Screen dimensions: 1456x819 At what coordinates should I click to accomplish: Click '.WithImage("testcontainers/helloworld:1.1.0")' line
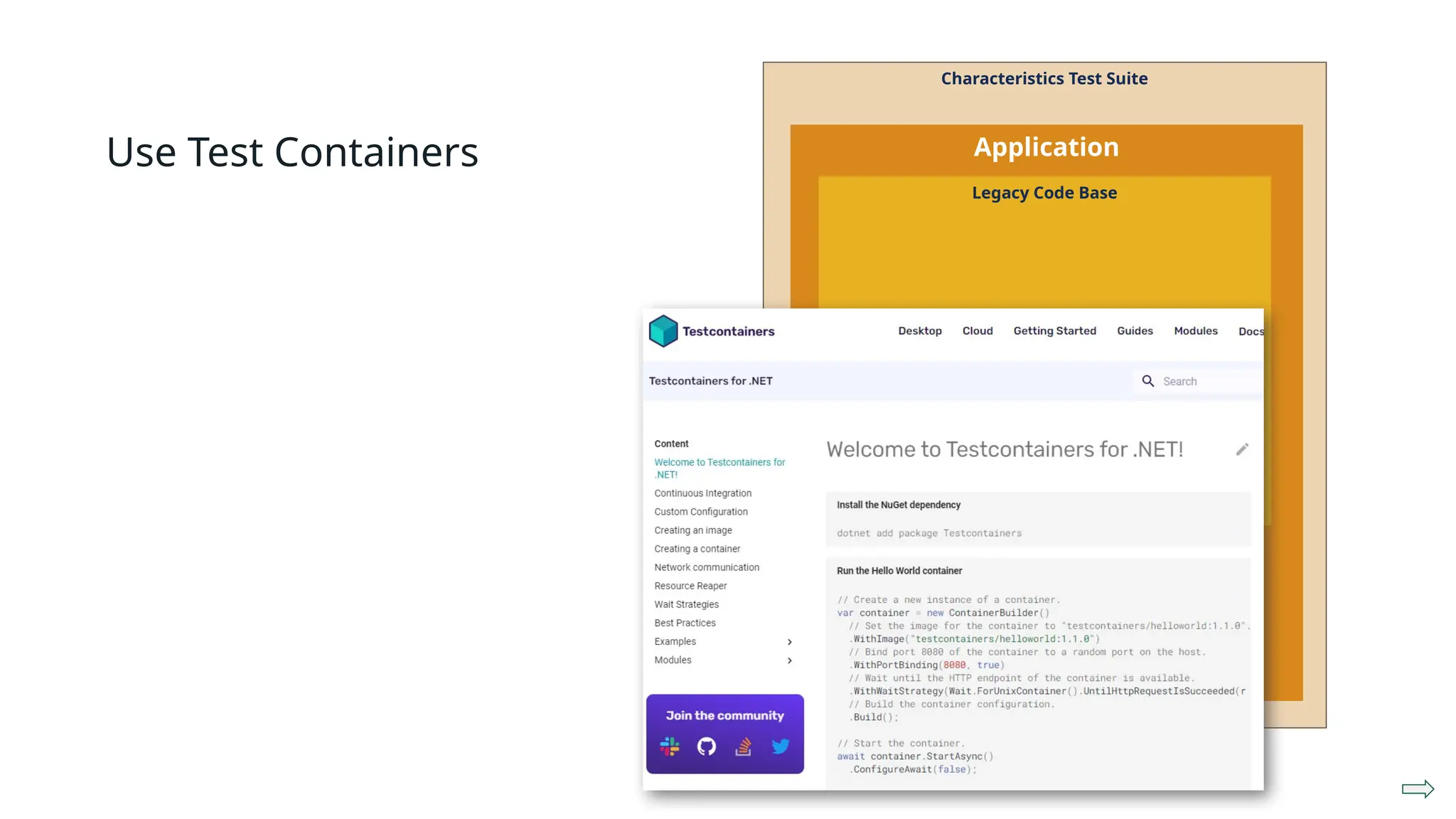click(x=974, y=639)
